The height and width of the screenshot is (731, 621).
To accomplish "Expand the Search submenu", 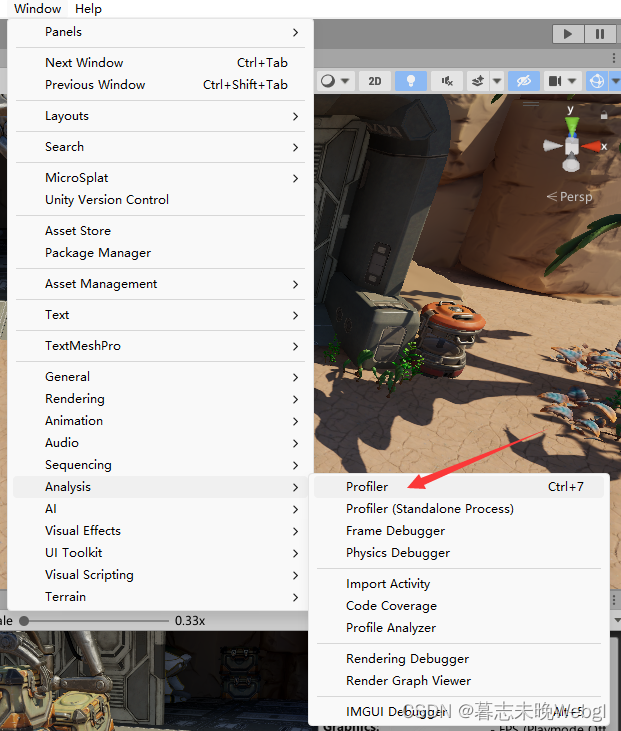I will coord(160,147).
